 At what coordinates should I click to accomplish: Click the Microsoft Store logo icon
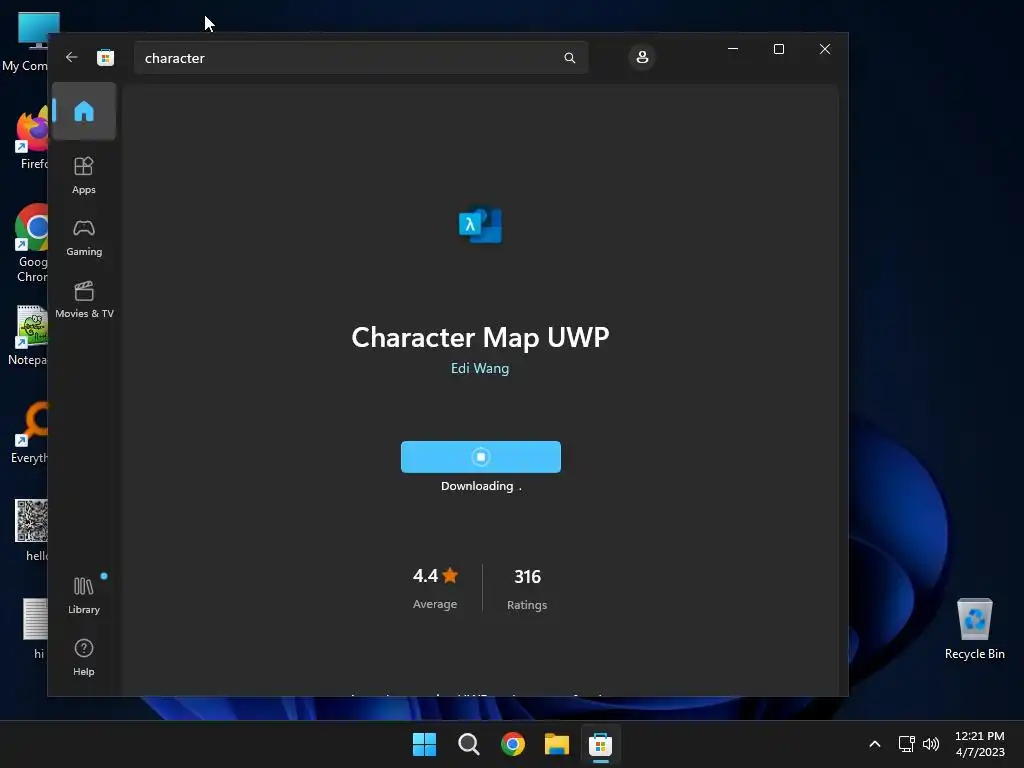tap(105, 57)
